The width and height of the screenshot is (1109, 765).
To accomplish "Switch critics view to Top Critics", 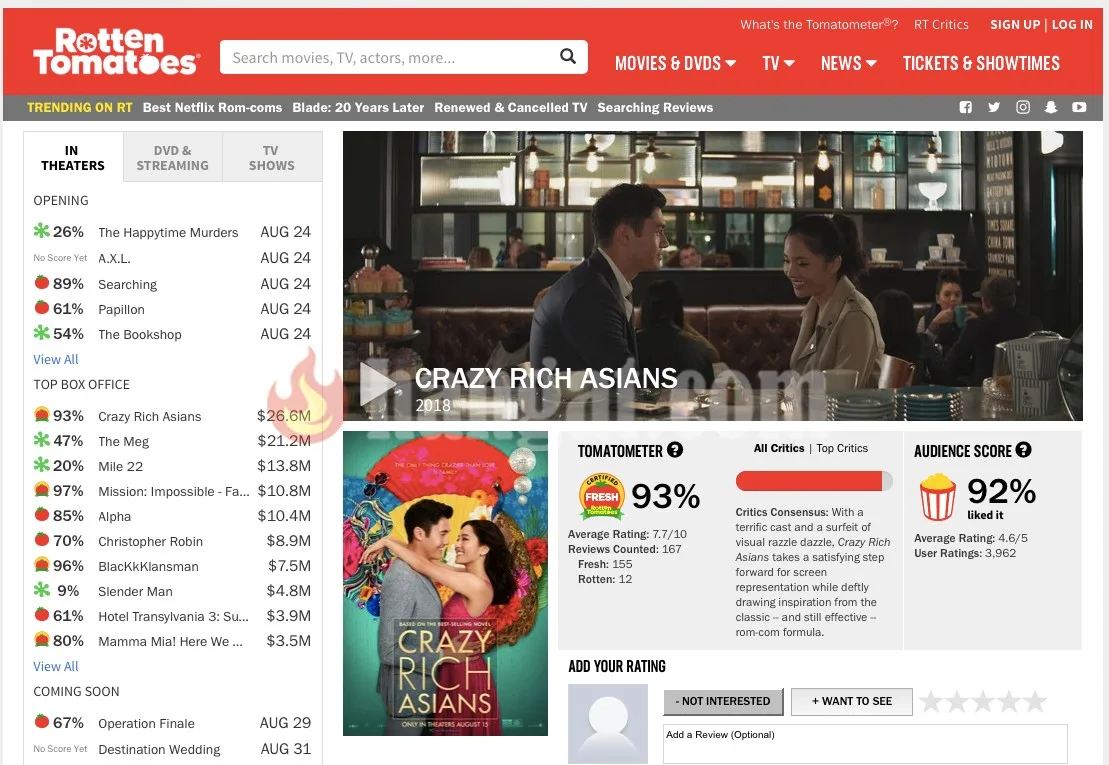I will coord(842,448).
